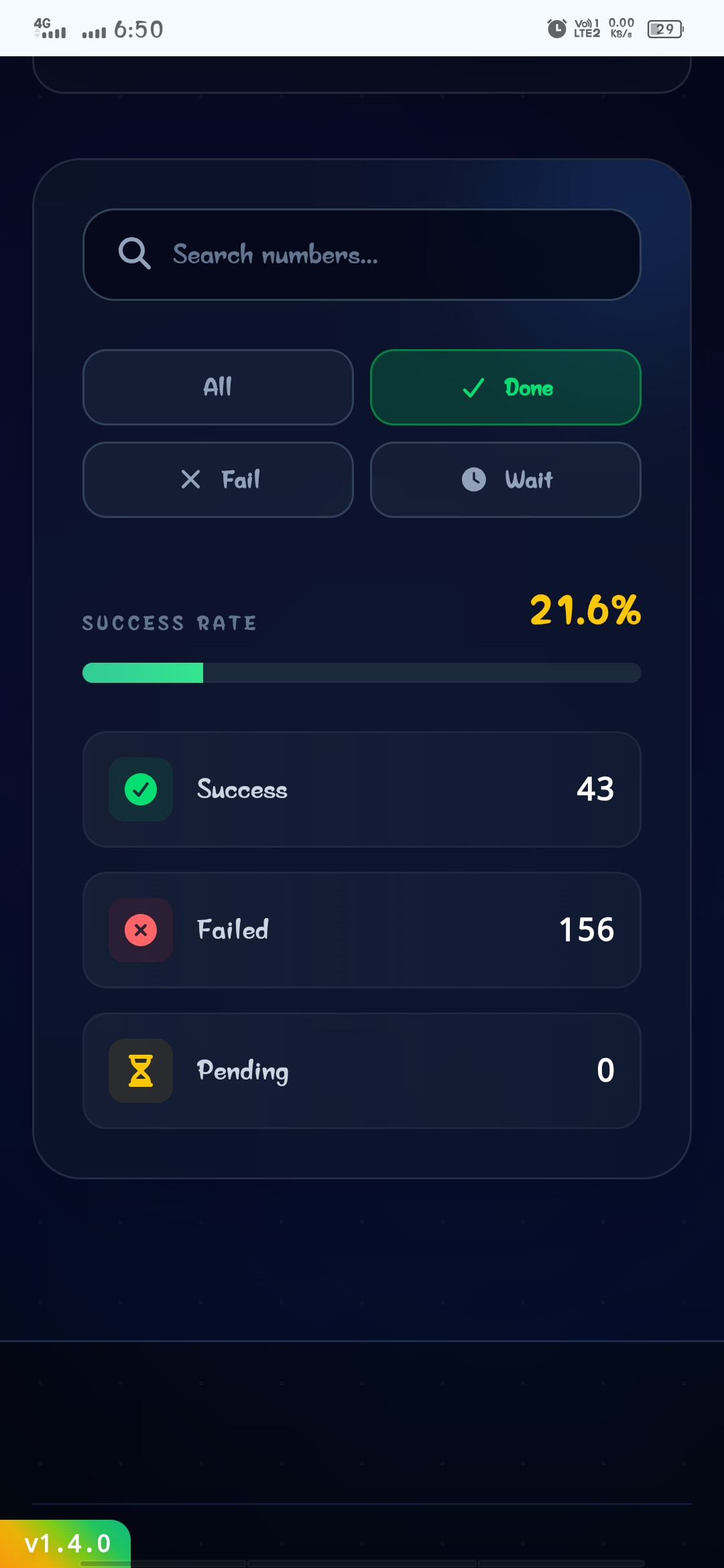Tap the green Success checkmark icon
This screenshot has height=1568, width=724.
point(141,789)
